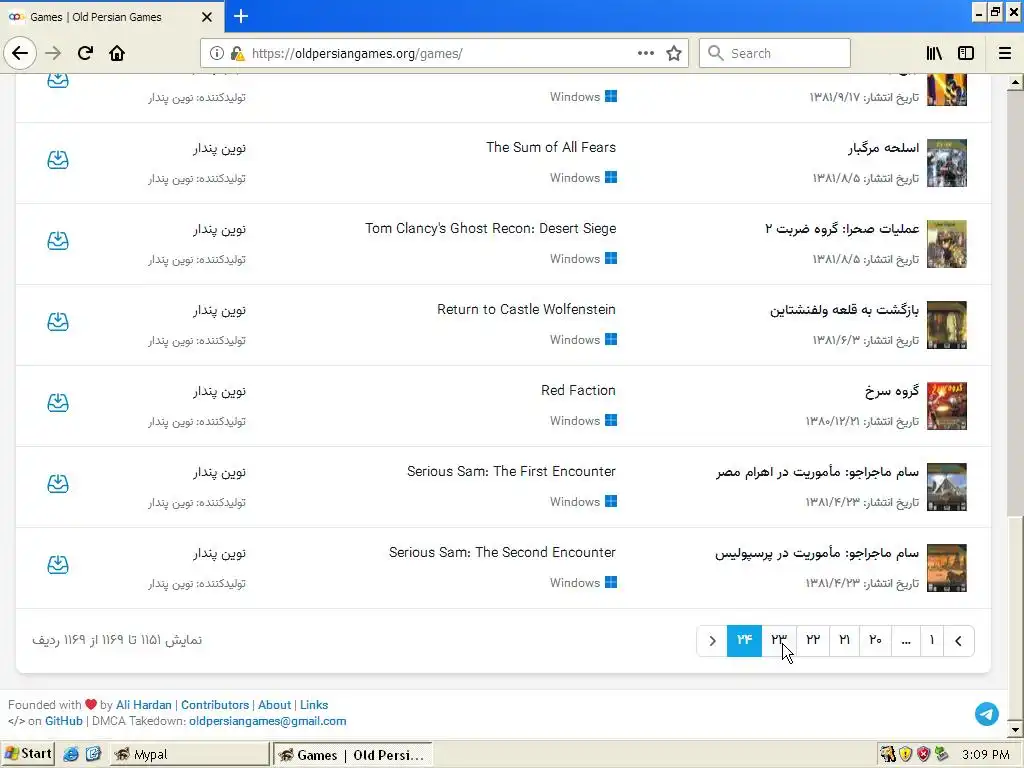Go to pagination page ۲۰
Image resolution: width=1024 pixels, height=768 pixels.
(x=875, y=640)
